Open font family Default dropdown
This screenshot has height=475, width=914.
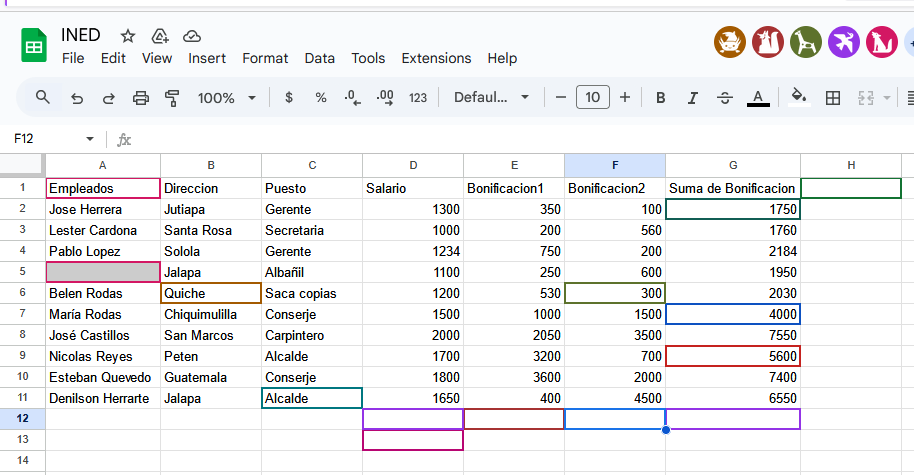point(491,97)
